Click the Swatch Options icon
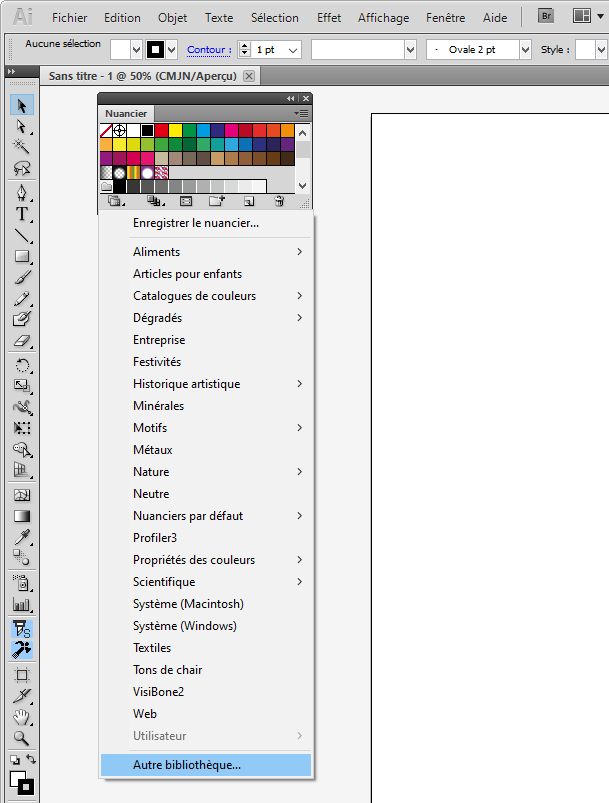 point(186,201)
